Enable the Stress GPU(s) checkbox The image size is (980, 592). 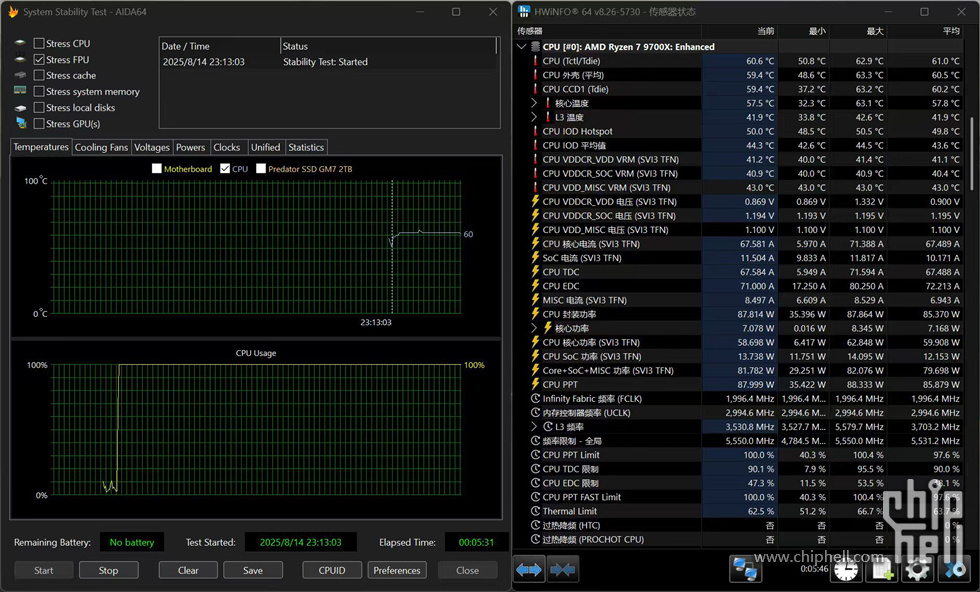point(39,124)
